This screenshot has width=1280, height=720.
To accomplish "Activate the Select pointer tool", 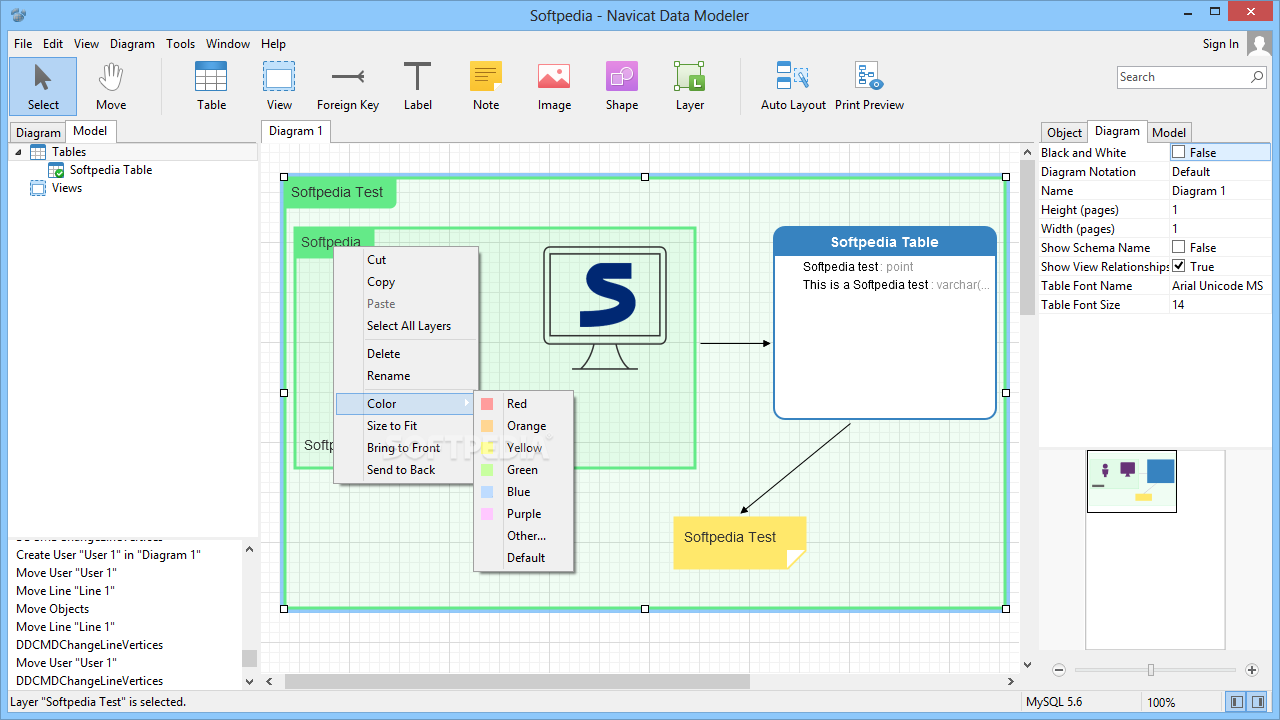I will pos(43,86).
